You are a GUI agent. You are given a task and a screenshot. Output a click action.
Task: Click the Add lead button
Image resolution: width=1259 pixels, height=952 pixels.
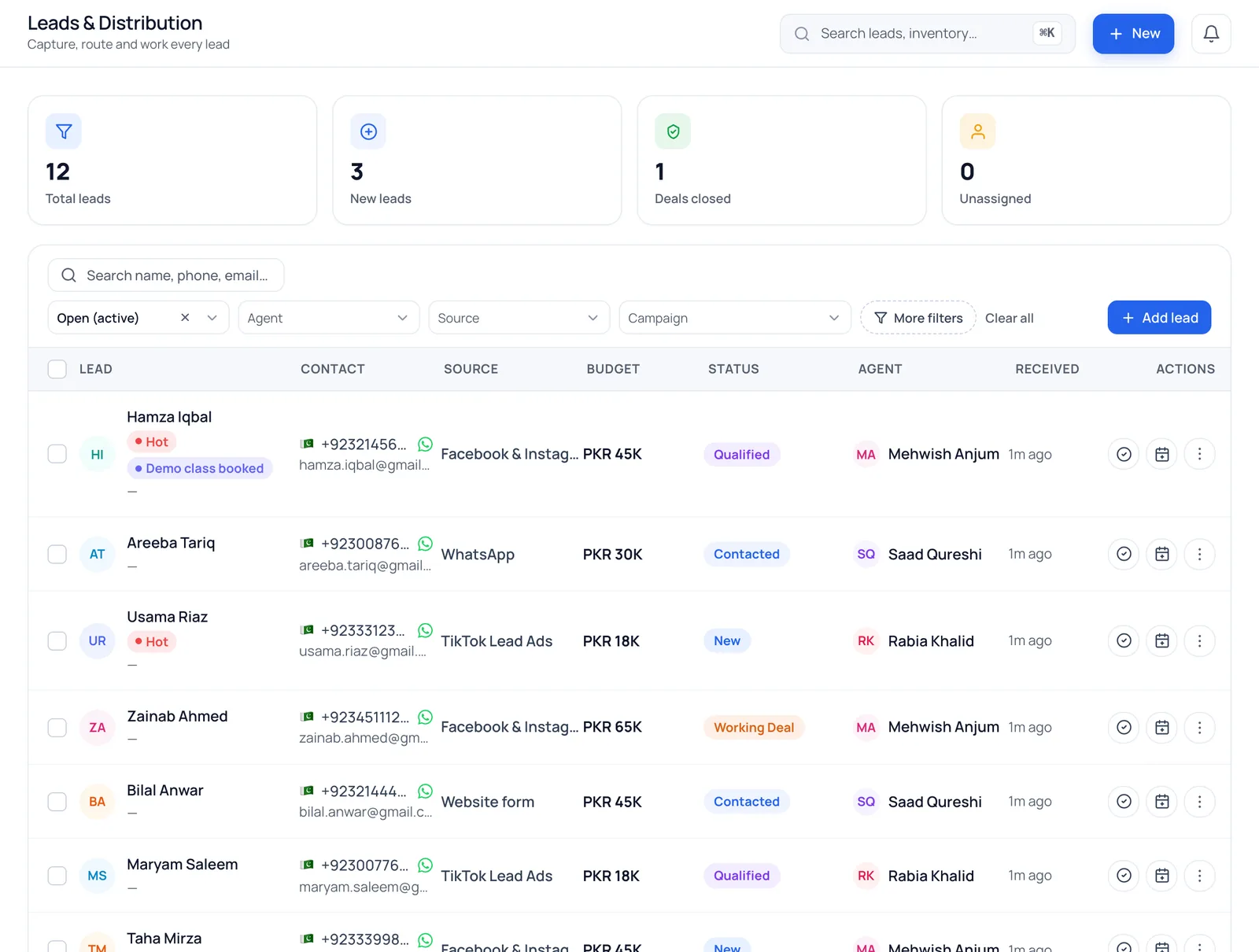pyautogui.click(x=1159, y=318)
